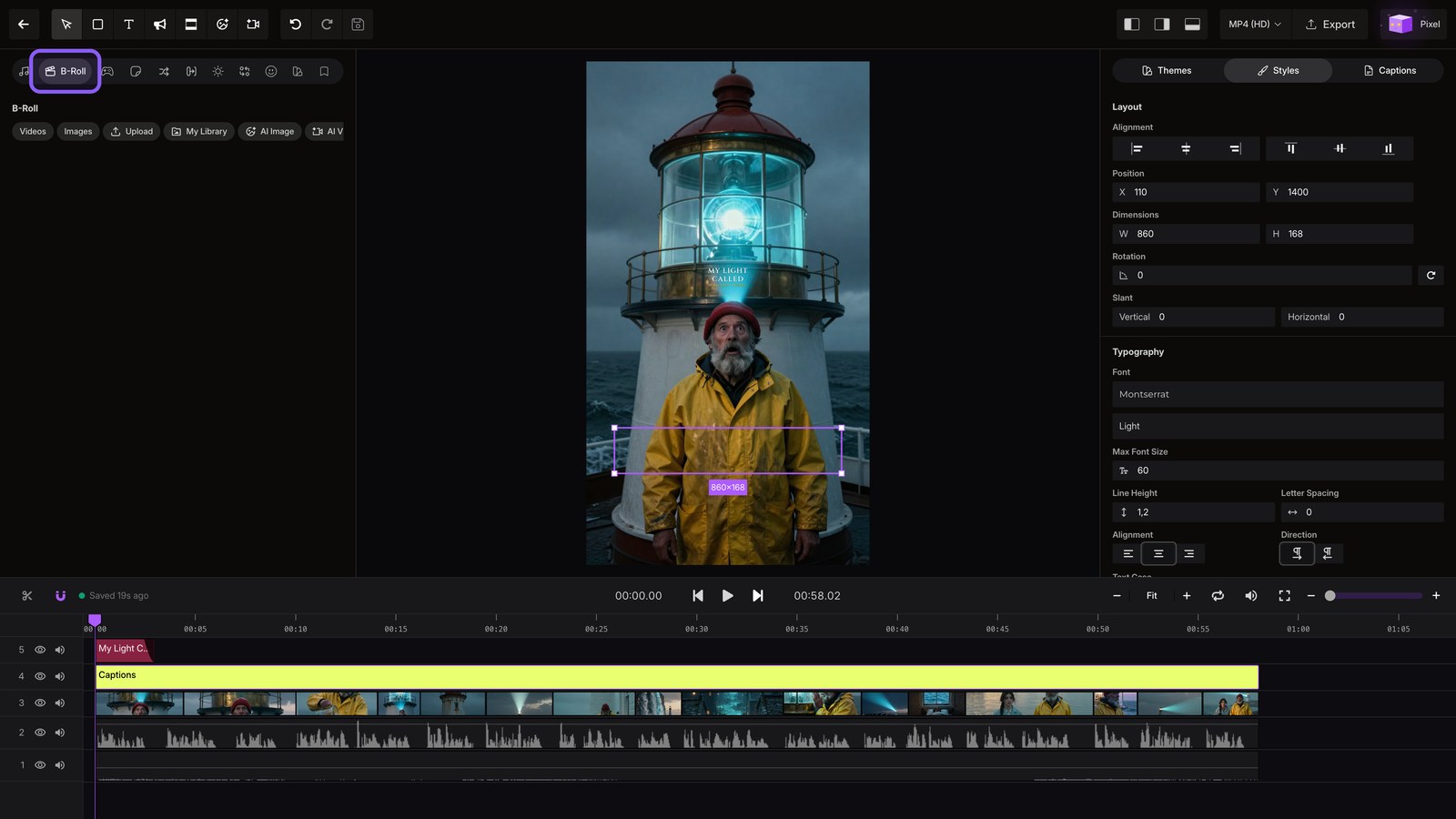
Task: Toggle the magnet snapping icon
Action: pyautogui.click(x=60, y=596)
